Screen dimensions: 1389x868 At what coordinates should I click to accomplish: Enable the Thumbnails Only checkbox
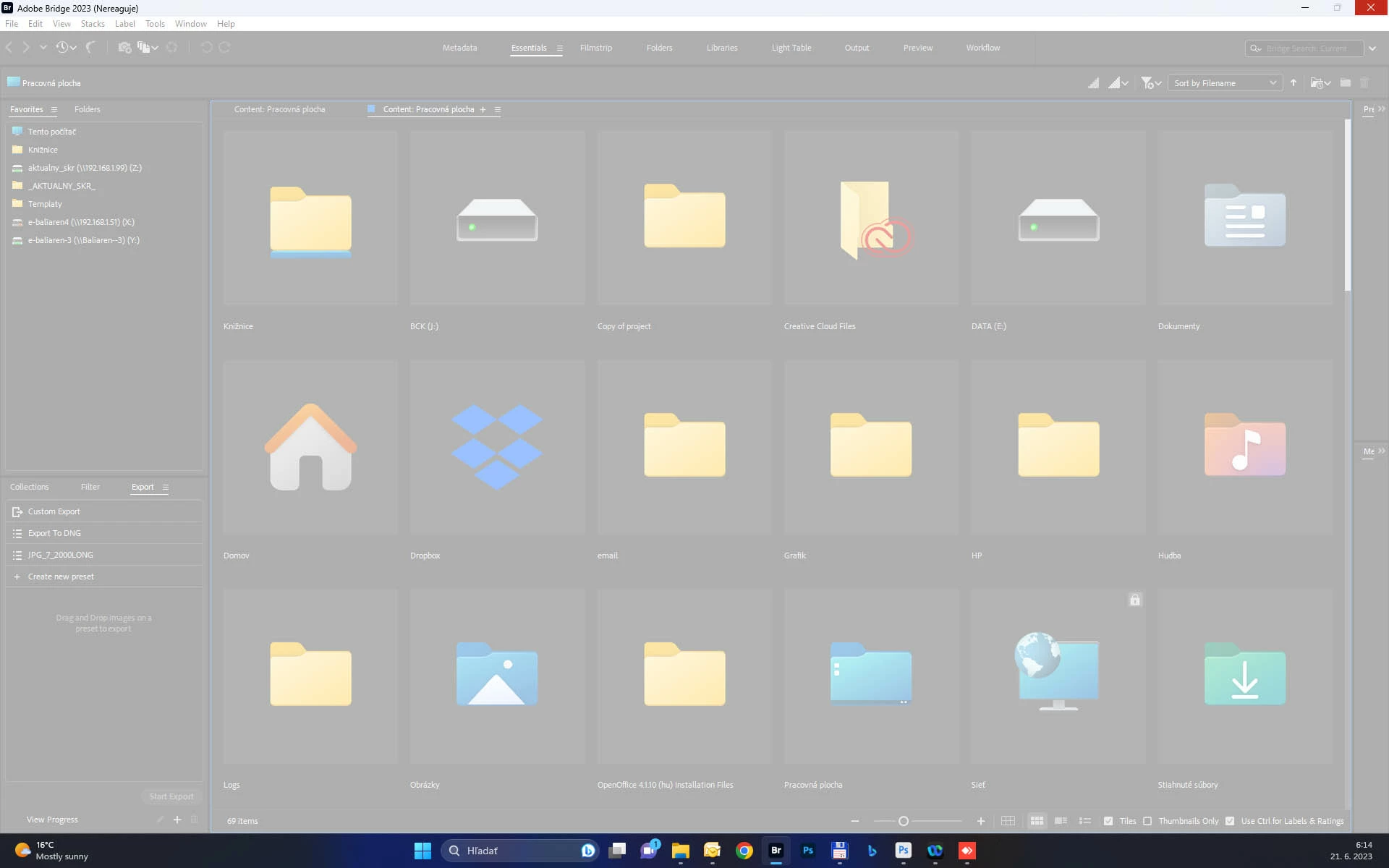coord(1147,821)
